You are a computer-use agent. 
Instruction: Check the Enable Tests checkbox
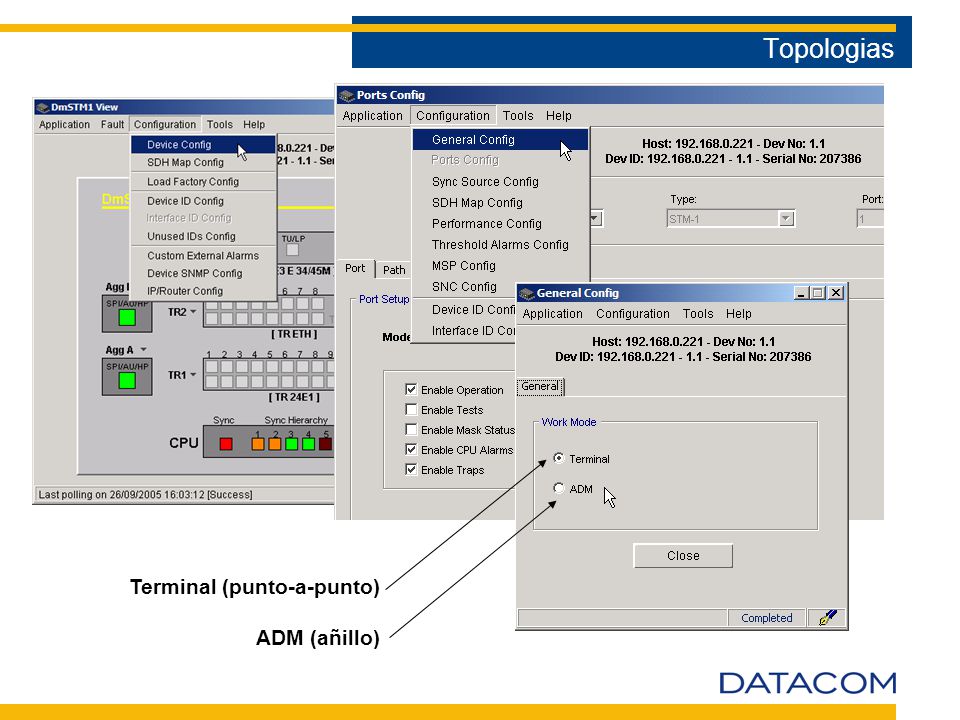pos(411,410)
